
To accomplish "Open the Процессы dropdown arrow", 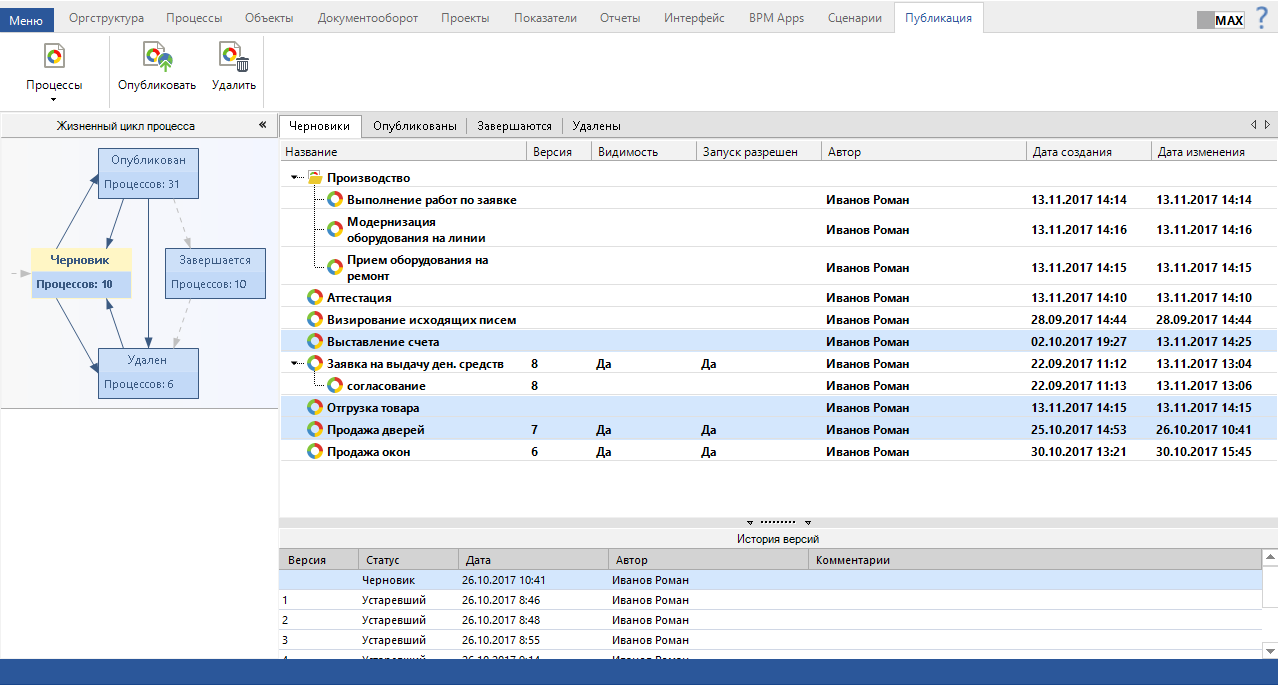I will pos(54,100).
